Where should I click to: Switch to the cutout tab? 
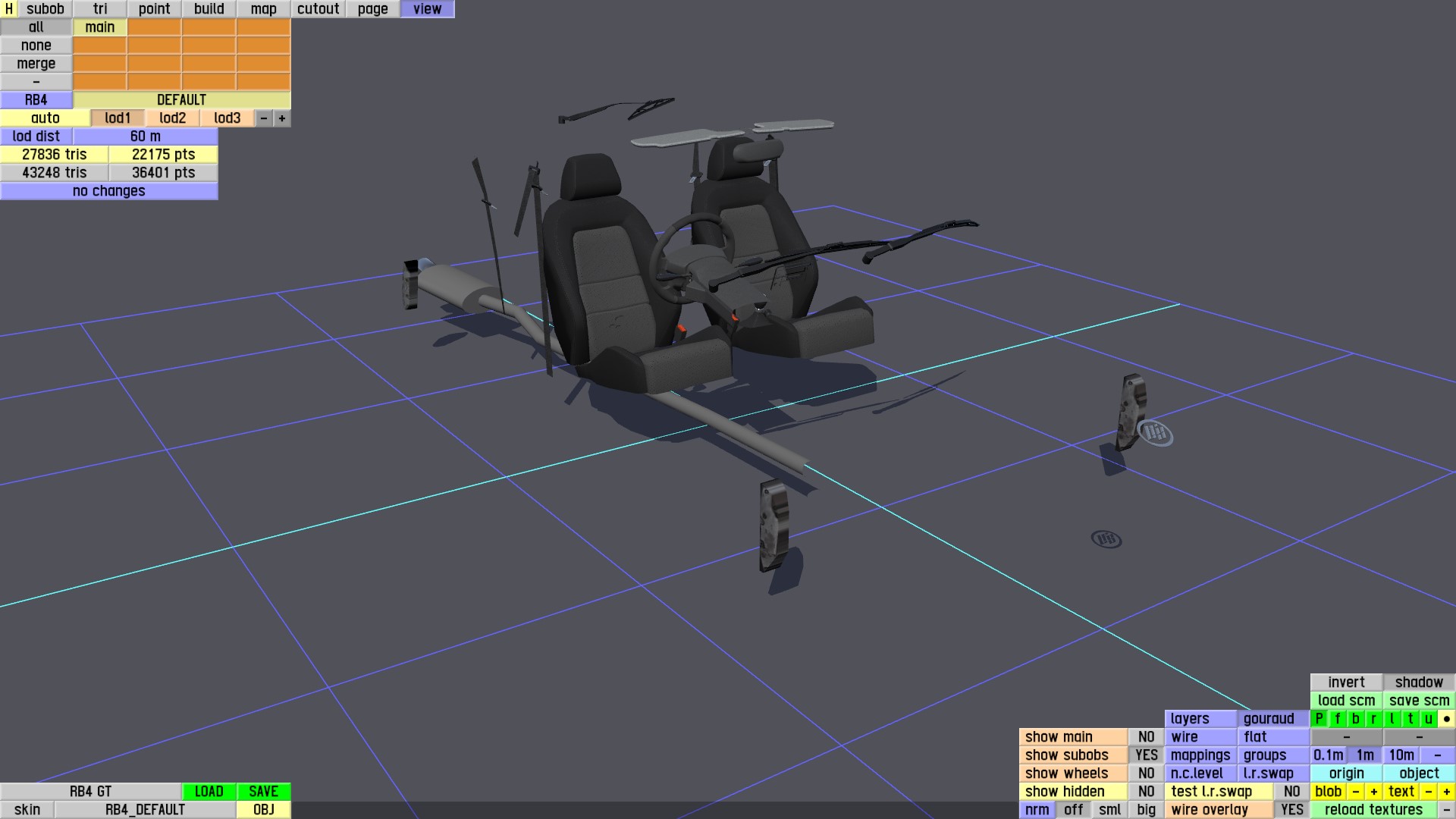[x=318, y=9]
